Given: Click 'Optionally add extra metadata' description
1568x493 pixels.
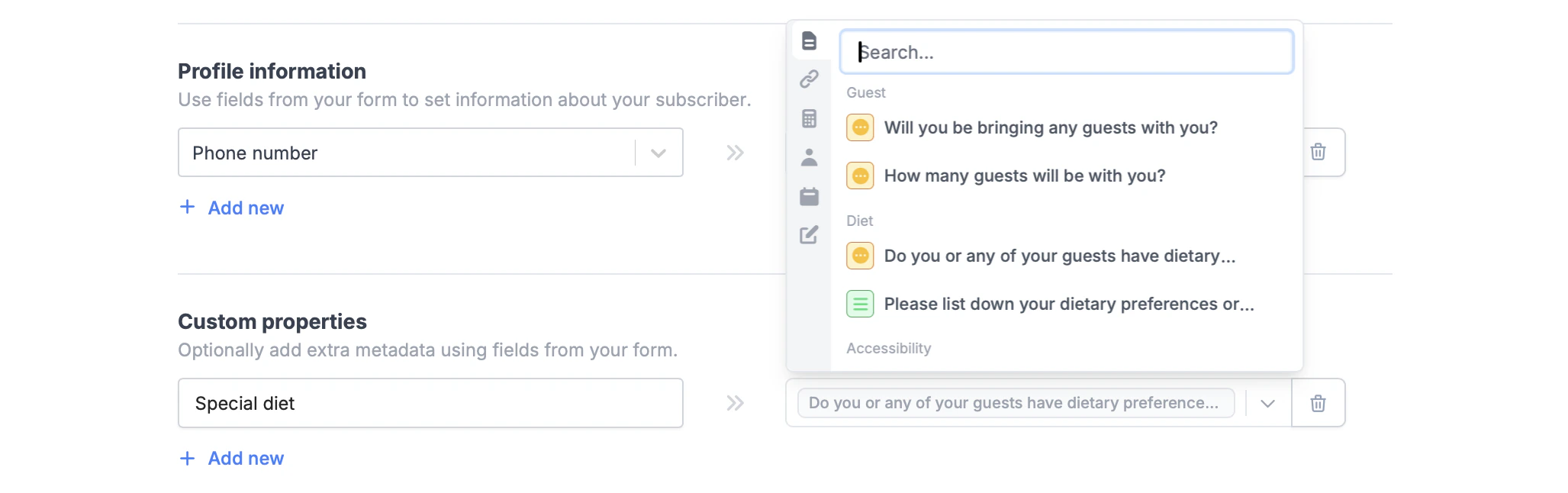Looking at the screenshot, I should tap(428, 350).
